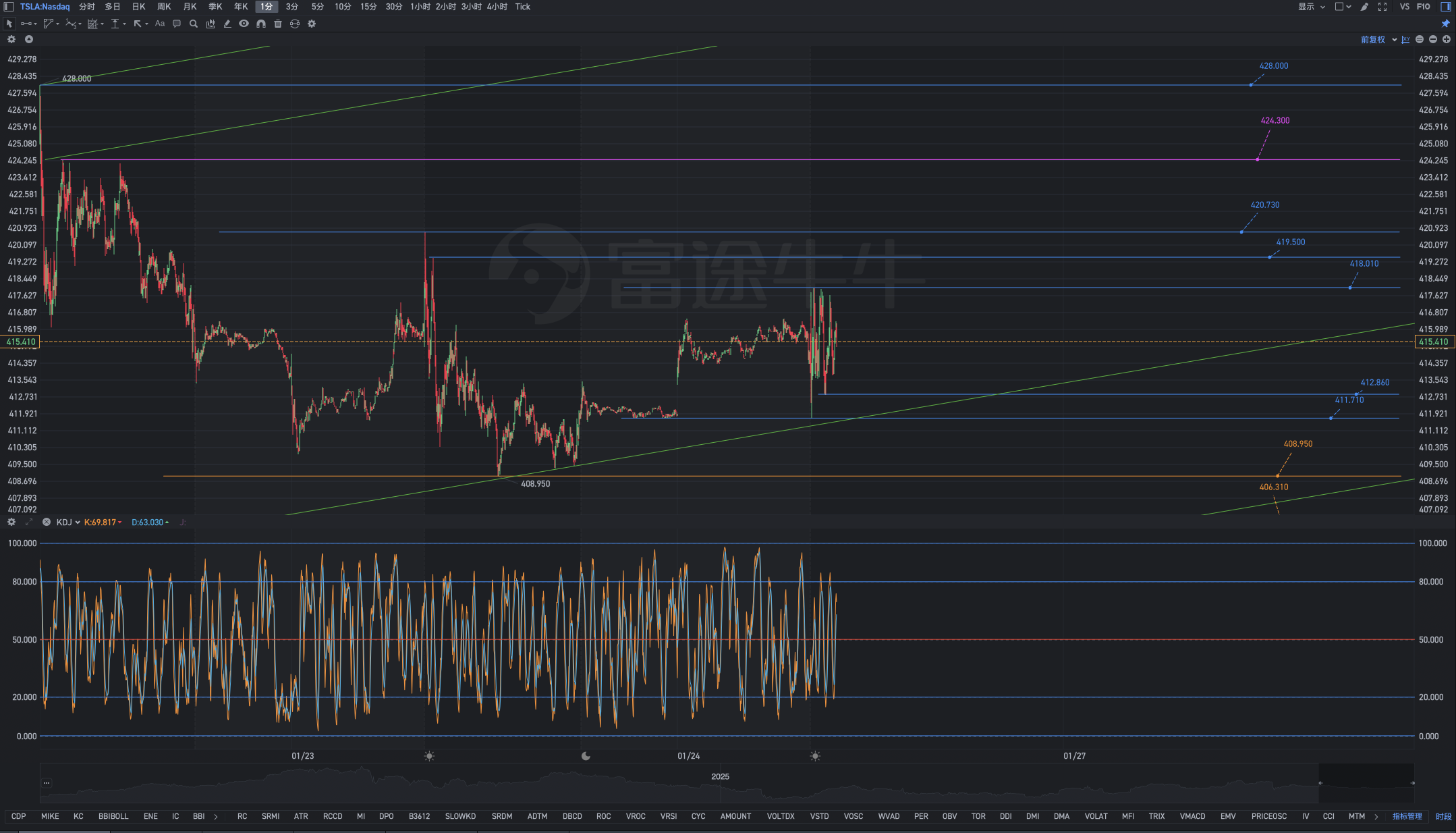This screenshot has height=833, width=1456.
Task: Open the KDJ indicator dropdown
Action: (x=68, y=522)
